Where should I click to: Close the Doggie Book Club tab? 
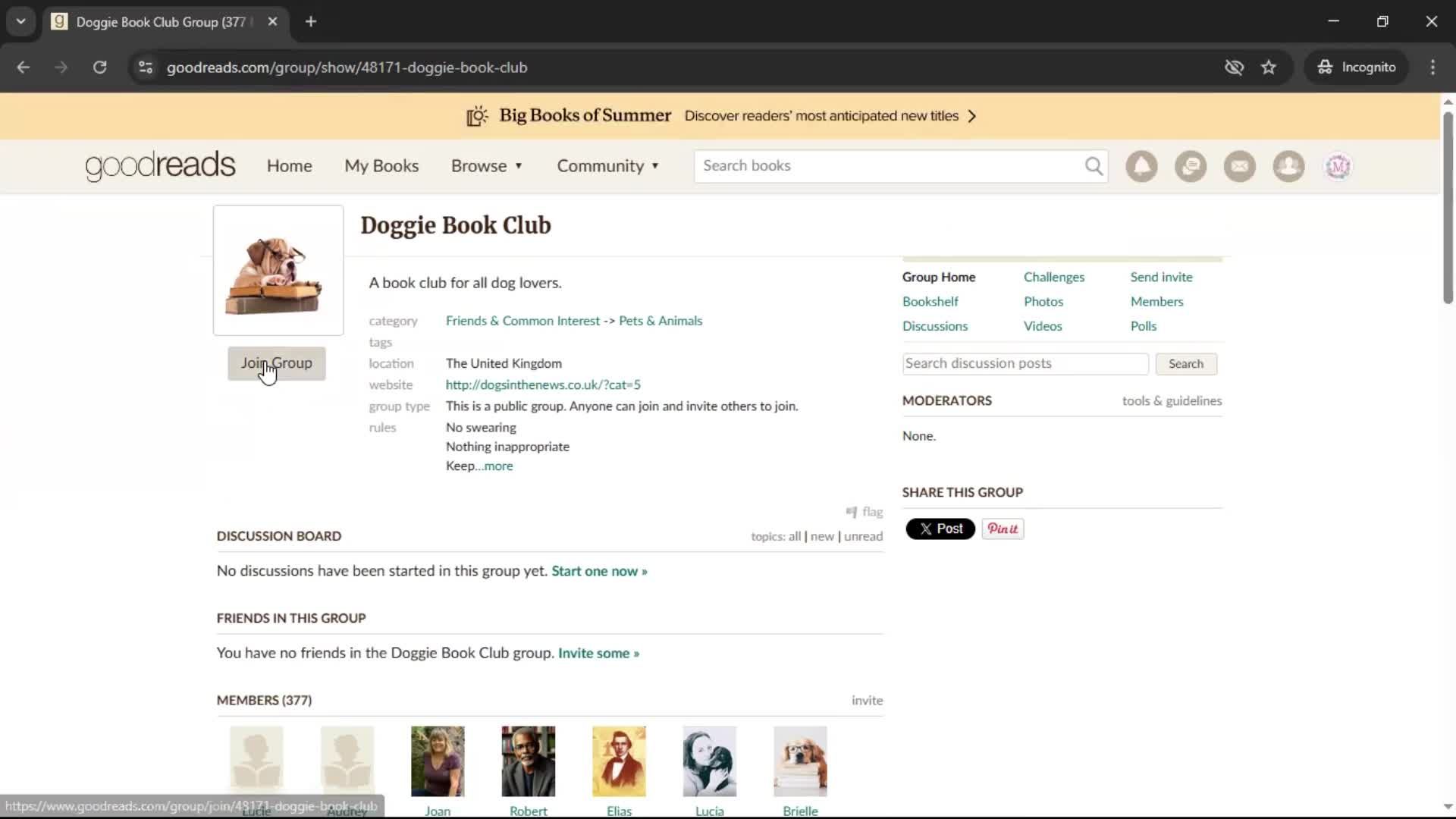272,22
